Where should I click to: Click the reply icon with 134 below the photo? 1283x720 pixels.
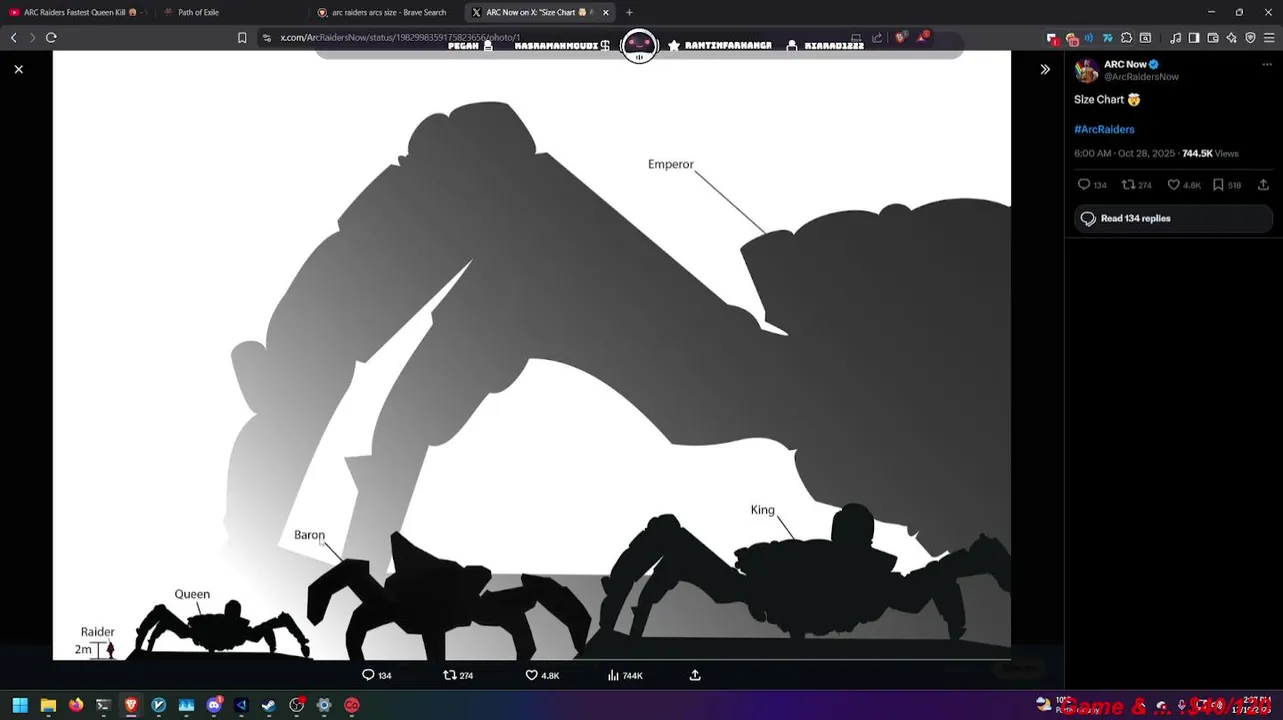(368, 675)
